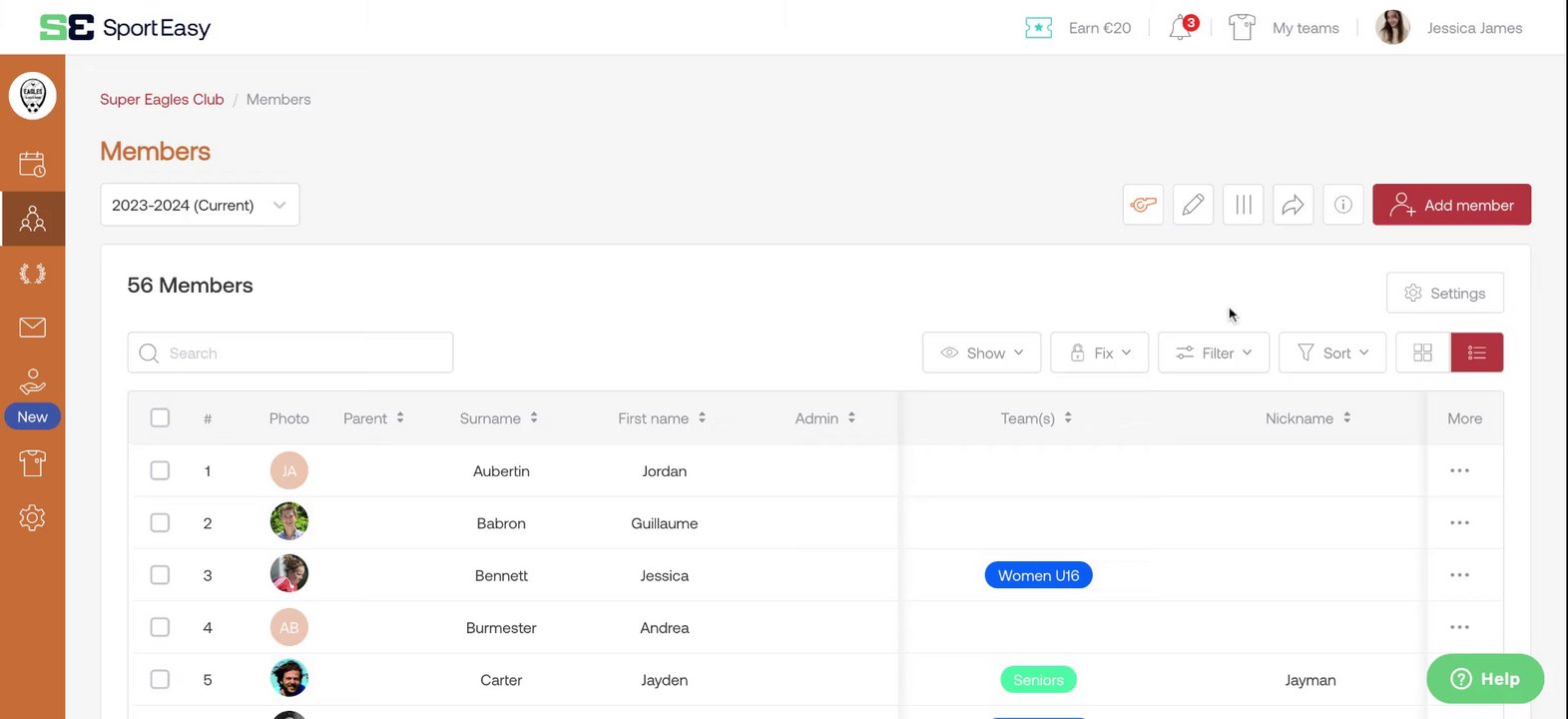Switch to list view layout
Viewport: 1568px width, 719px height.
[x=1477, y=353]
